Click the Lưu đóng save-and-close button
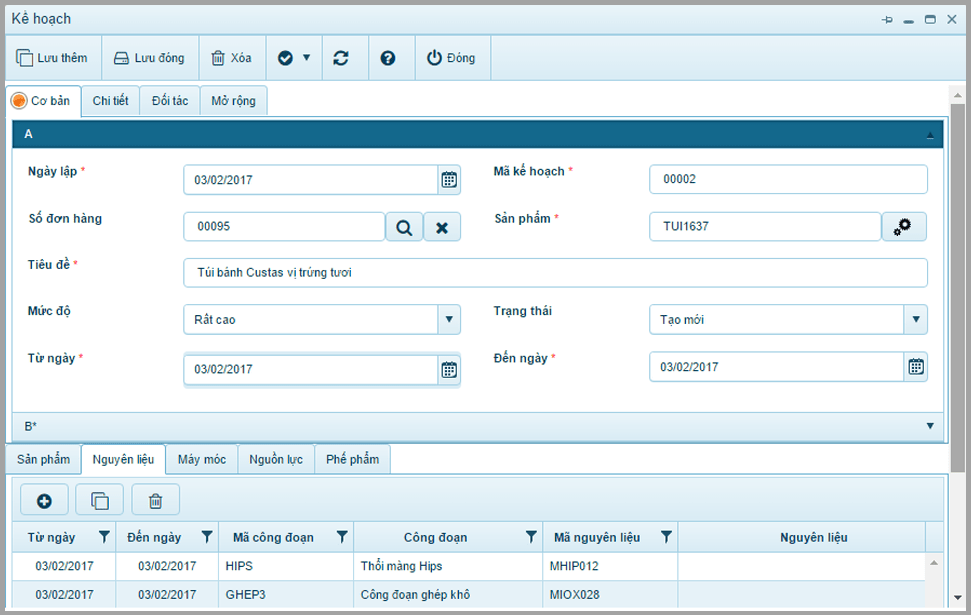The width and height of the screenshot is (971, 615). 150,58
